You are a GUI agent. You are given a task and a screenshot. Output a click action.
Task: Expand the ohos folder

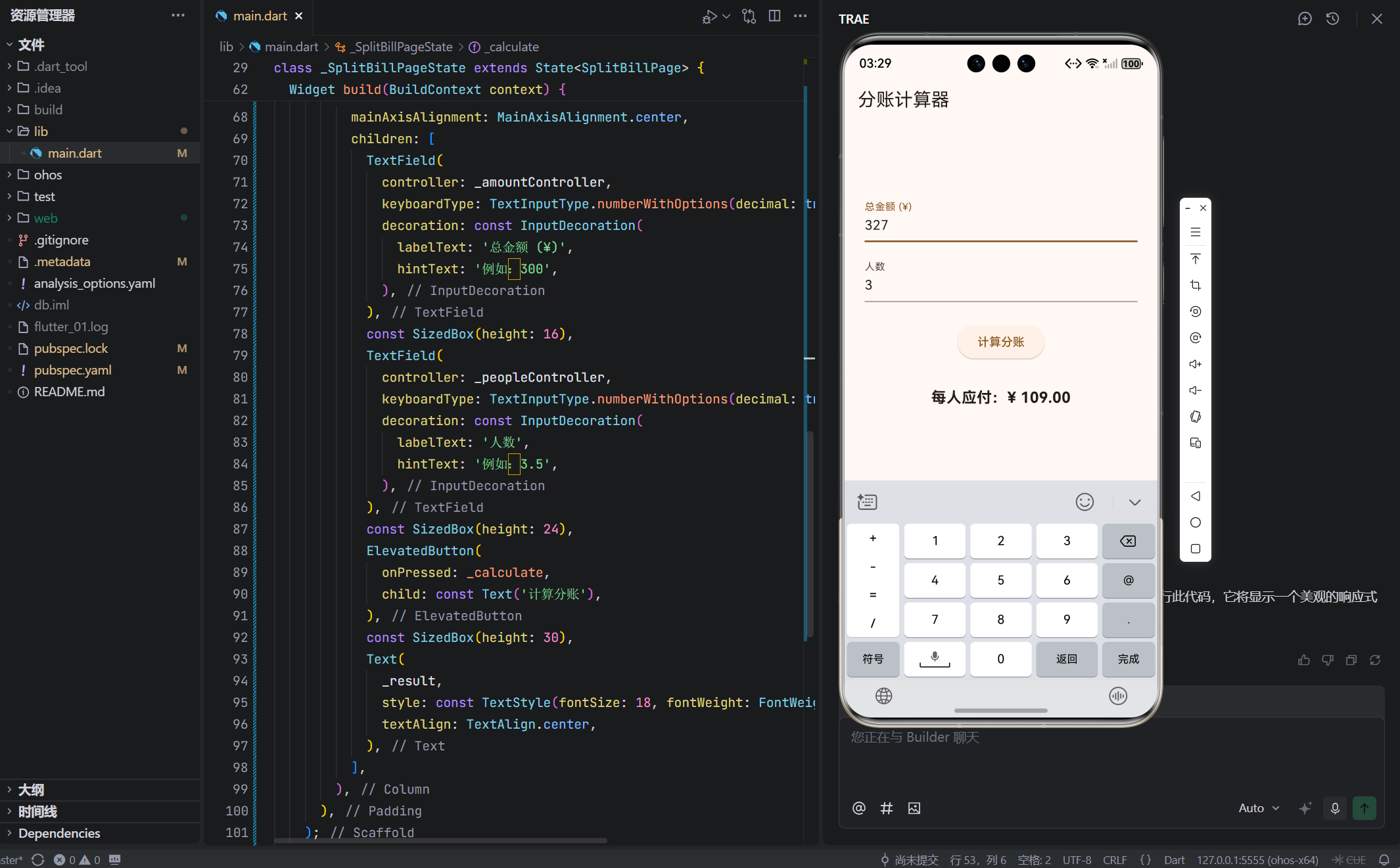tap(48, 175)
